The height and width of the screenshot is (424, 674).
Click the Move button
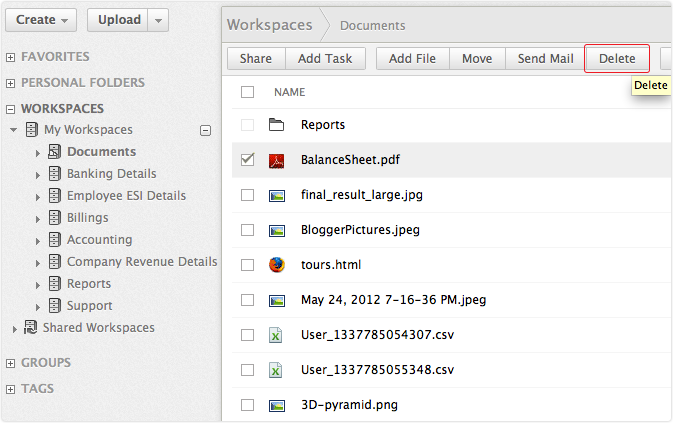(477, 58)
